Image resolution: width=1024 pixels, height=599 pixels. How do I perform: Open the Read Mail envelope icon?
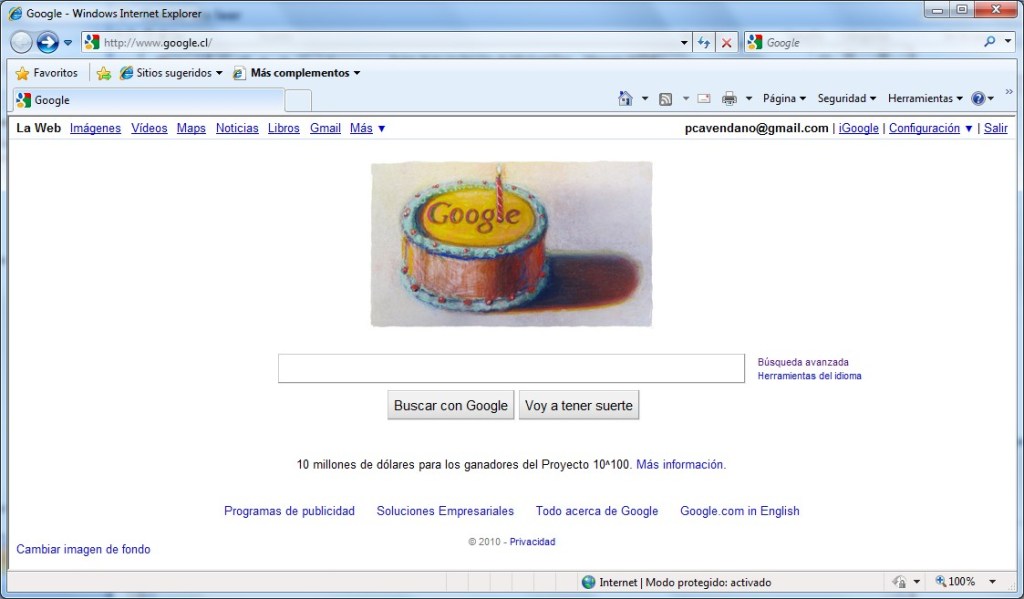click(704, 98)
